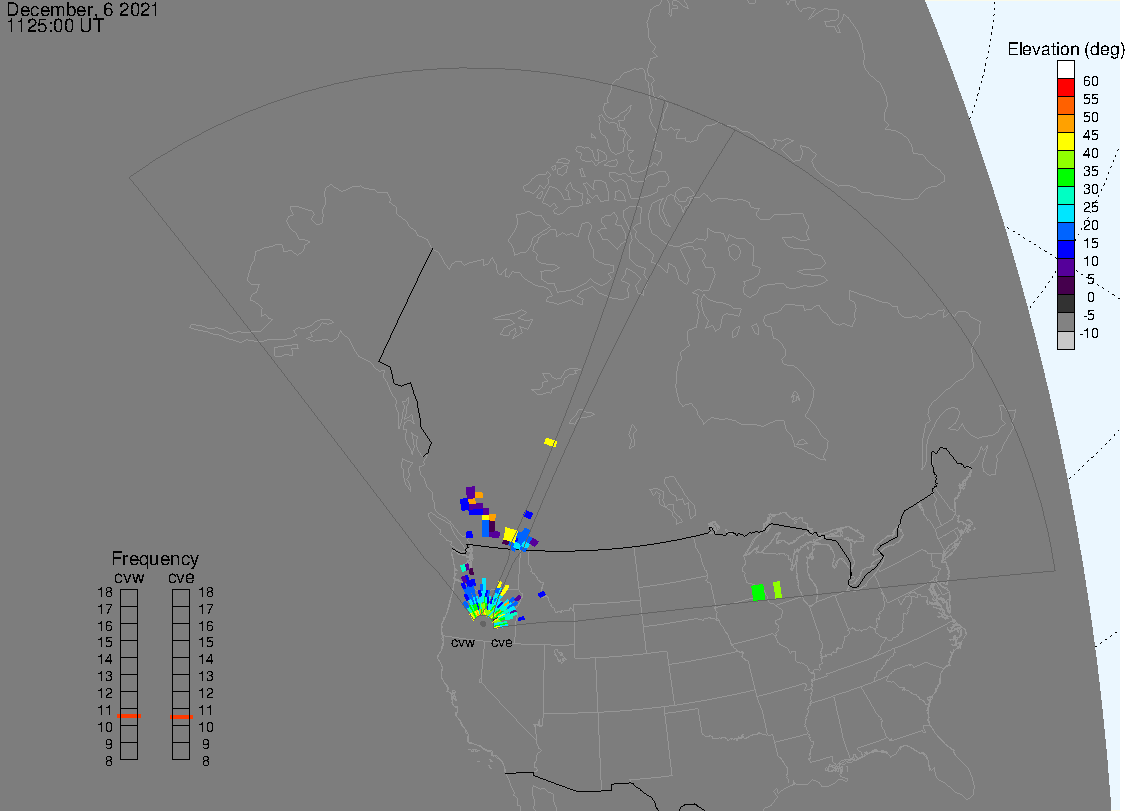Screen dimensions: 1125x811
Task: Select the purple 5-10 degree legend swatch
Action: (x=1065, y=267)
